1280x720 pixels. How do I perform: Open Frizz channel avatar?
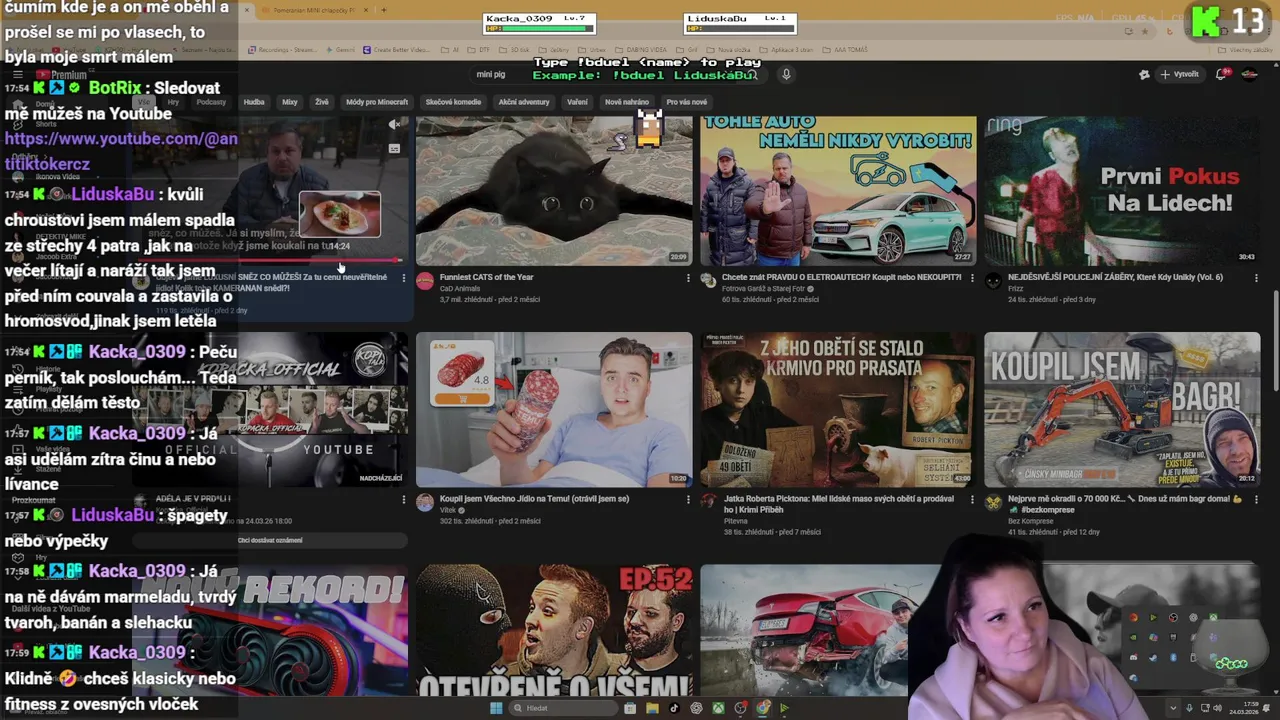pyautogui.click(x=993, y=281)
